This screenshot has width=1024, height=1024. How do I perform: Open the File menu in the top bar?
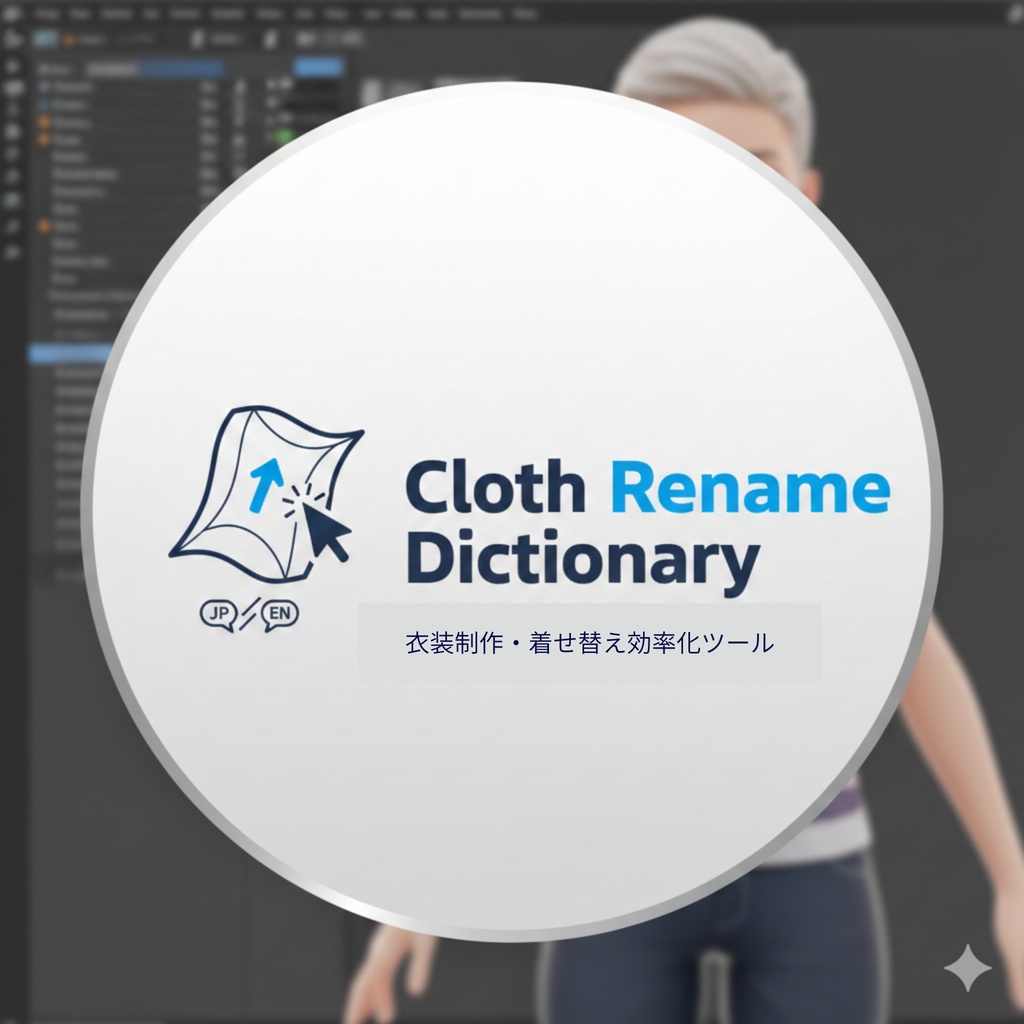pyautogui.click(x=46, y=15)
